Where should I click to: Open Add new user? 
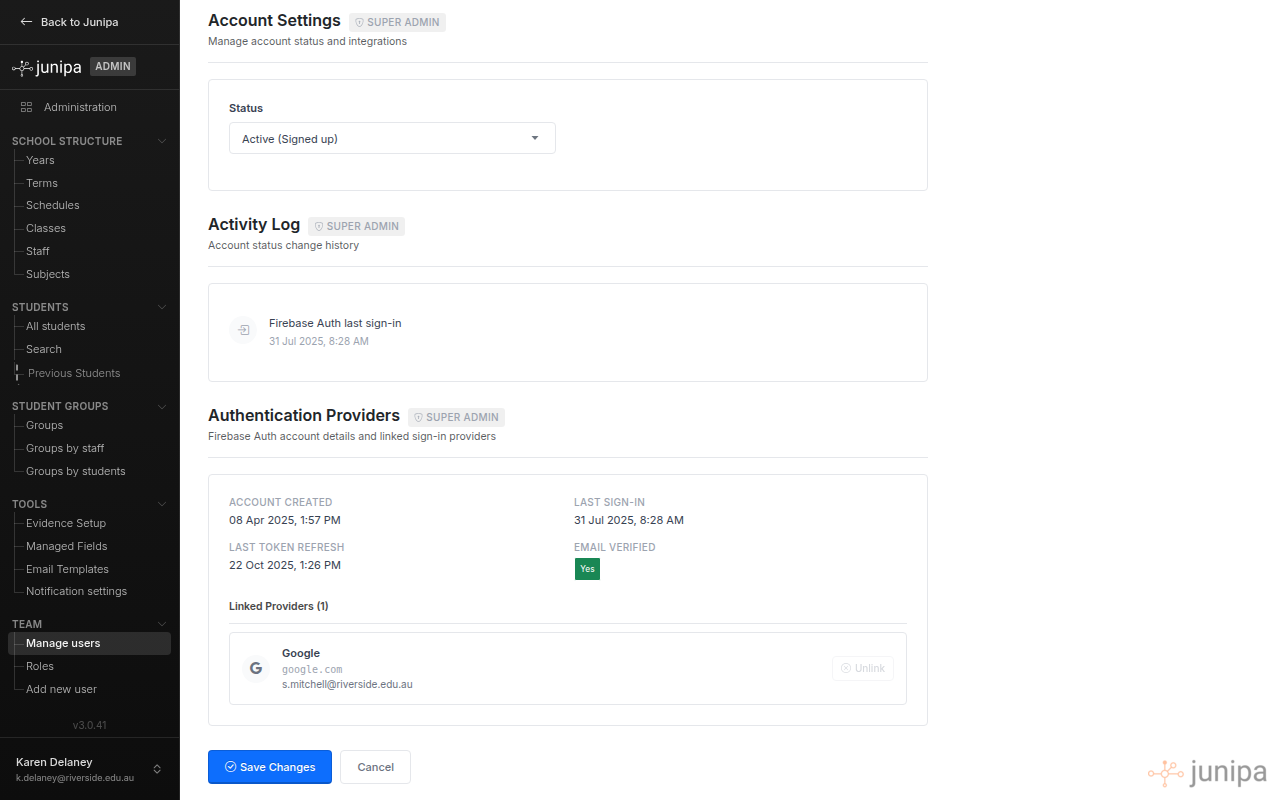click(x=61, y=689)
